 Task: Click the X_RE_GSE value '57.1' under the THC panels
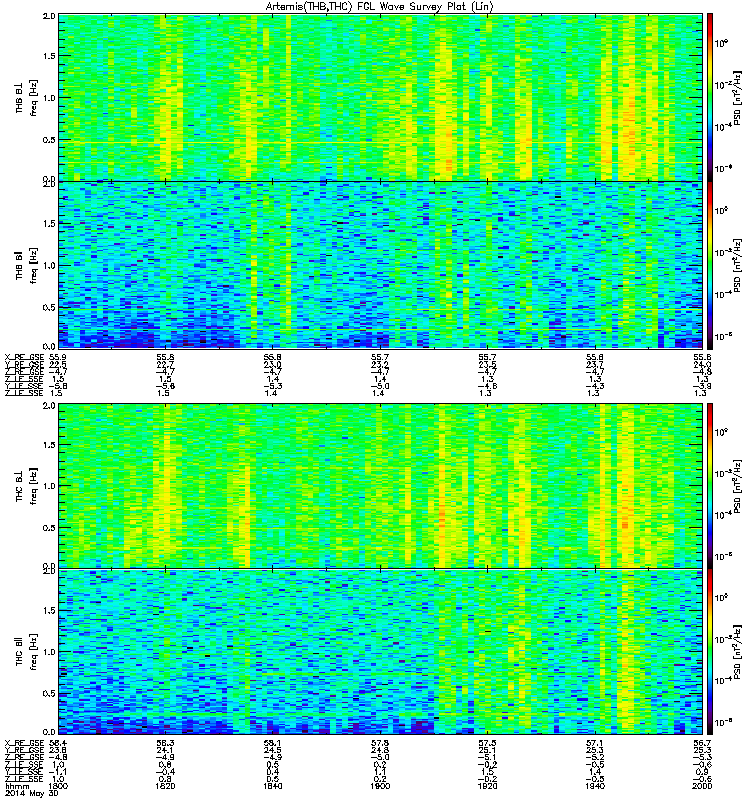(x=595, y=743)
